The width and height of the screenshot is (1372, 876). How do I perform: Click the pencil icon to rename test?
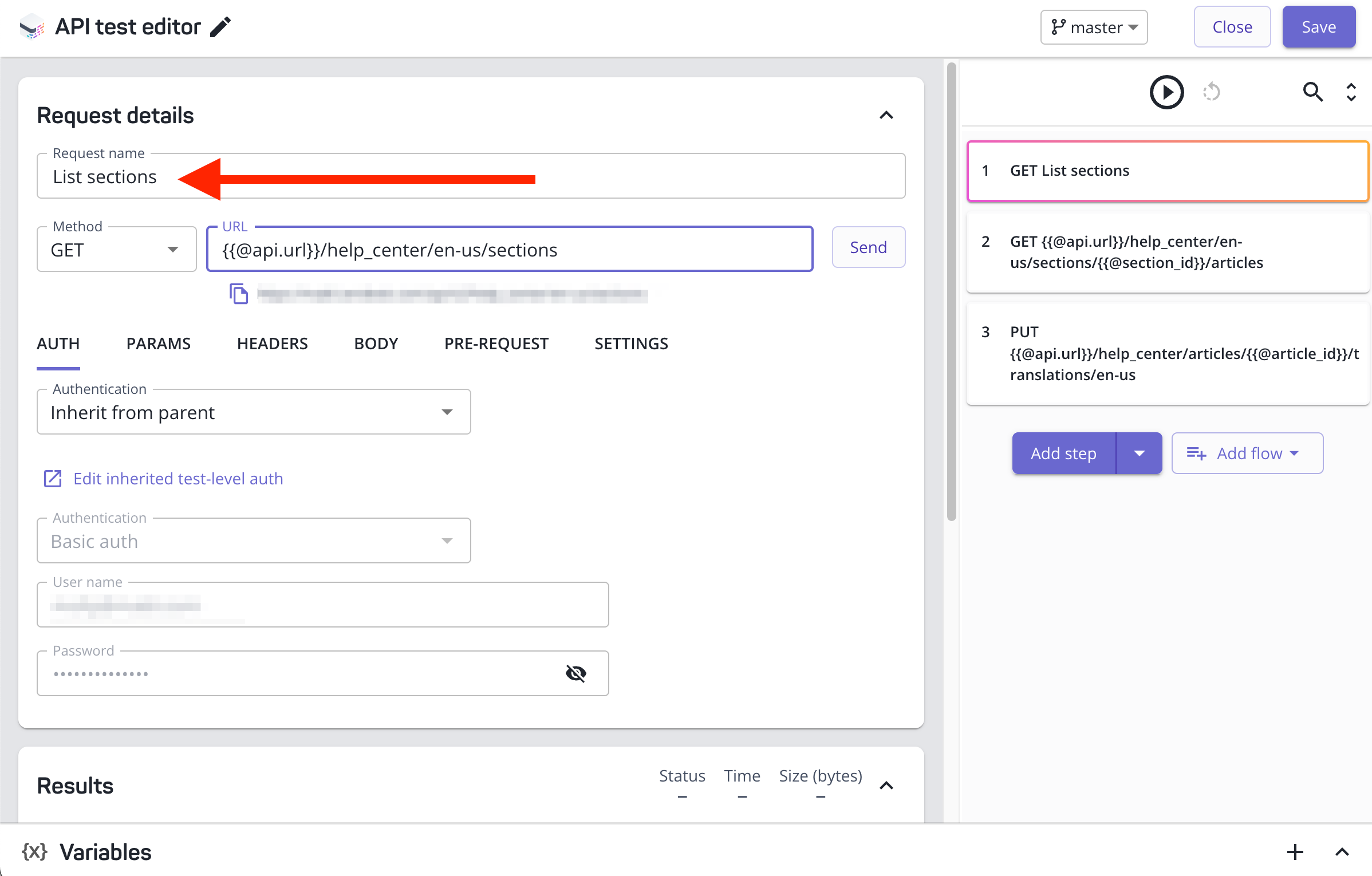coord(220,27)
